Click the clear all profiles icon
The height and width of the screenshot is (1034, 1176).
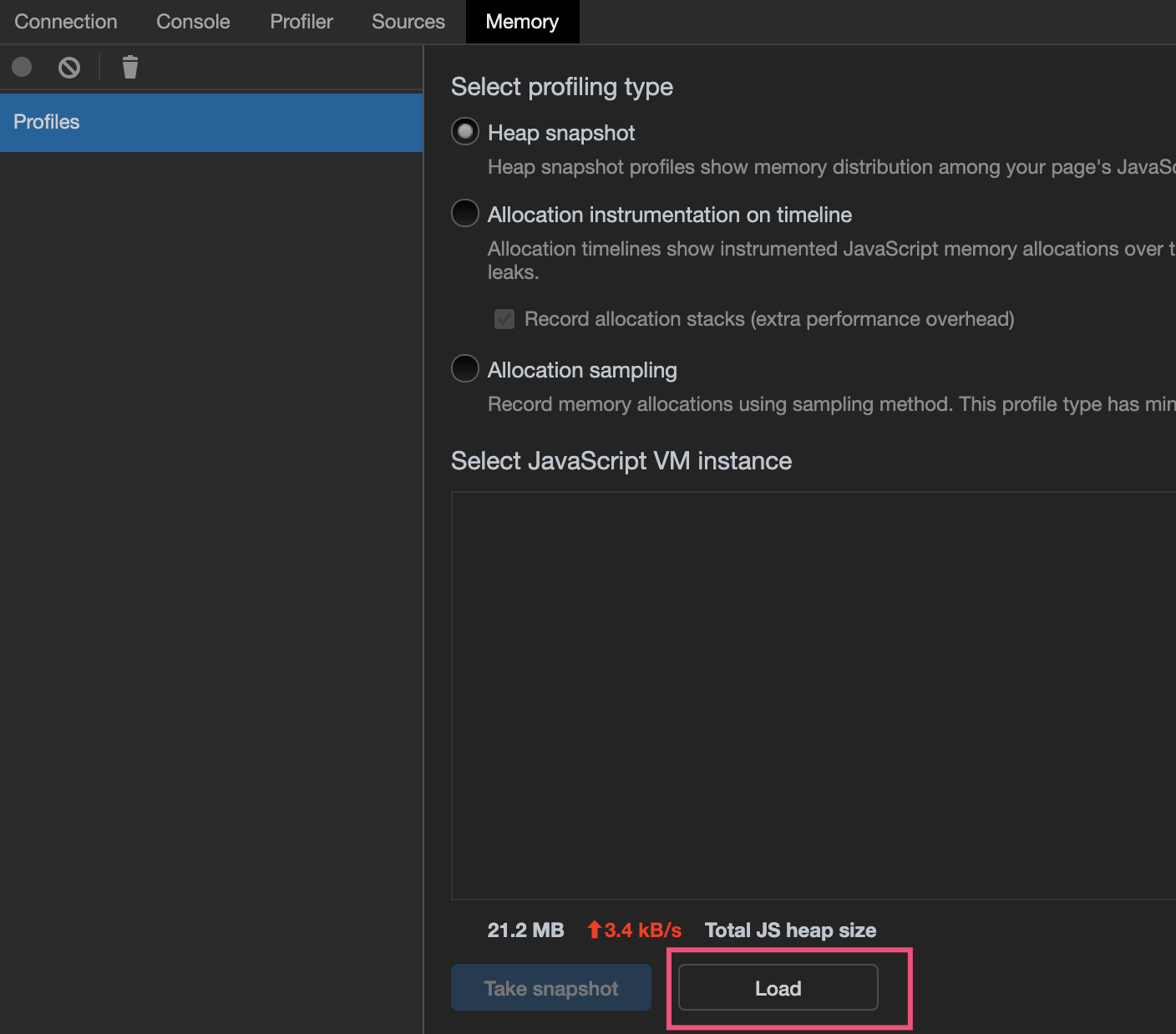pyautogui.click(x=69, y=67)
